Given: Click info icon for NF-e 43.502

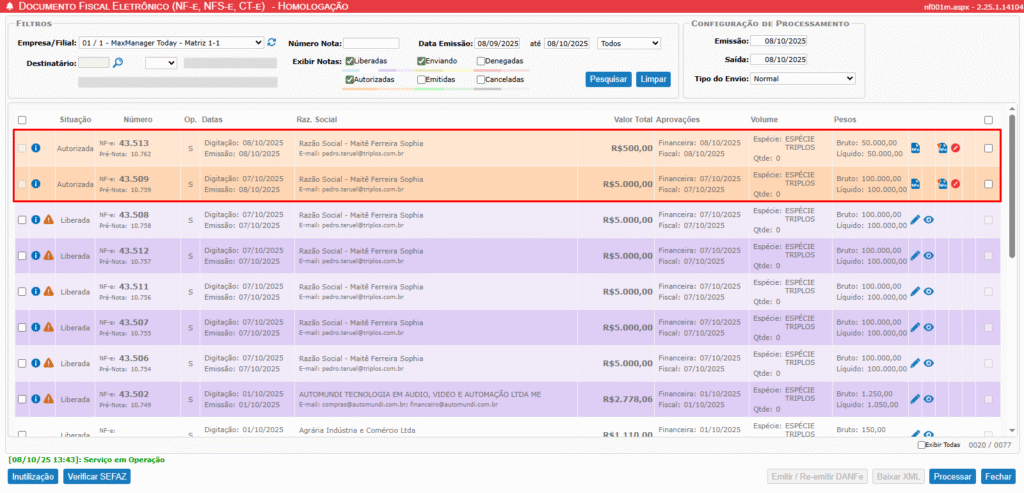Looking at the screenshot, I should click(35, 400).
